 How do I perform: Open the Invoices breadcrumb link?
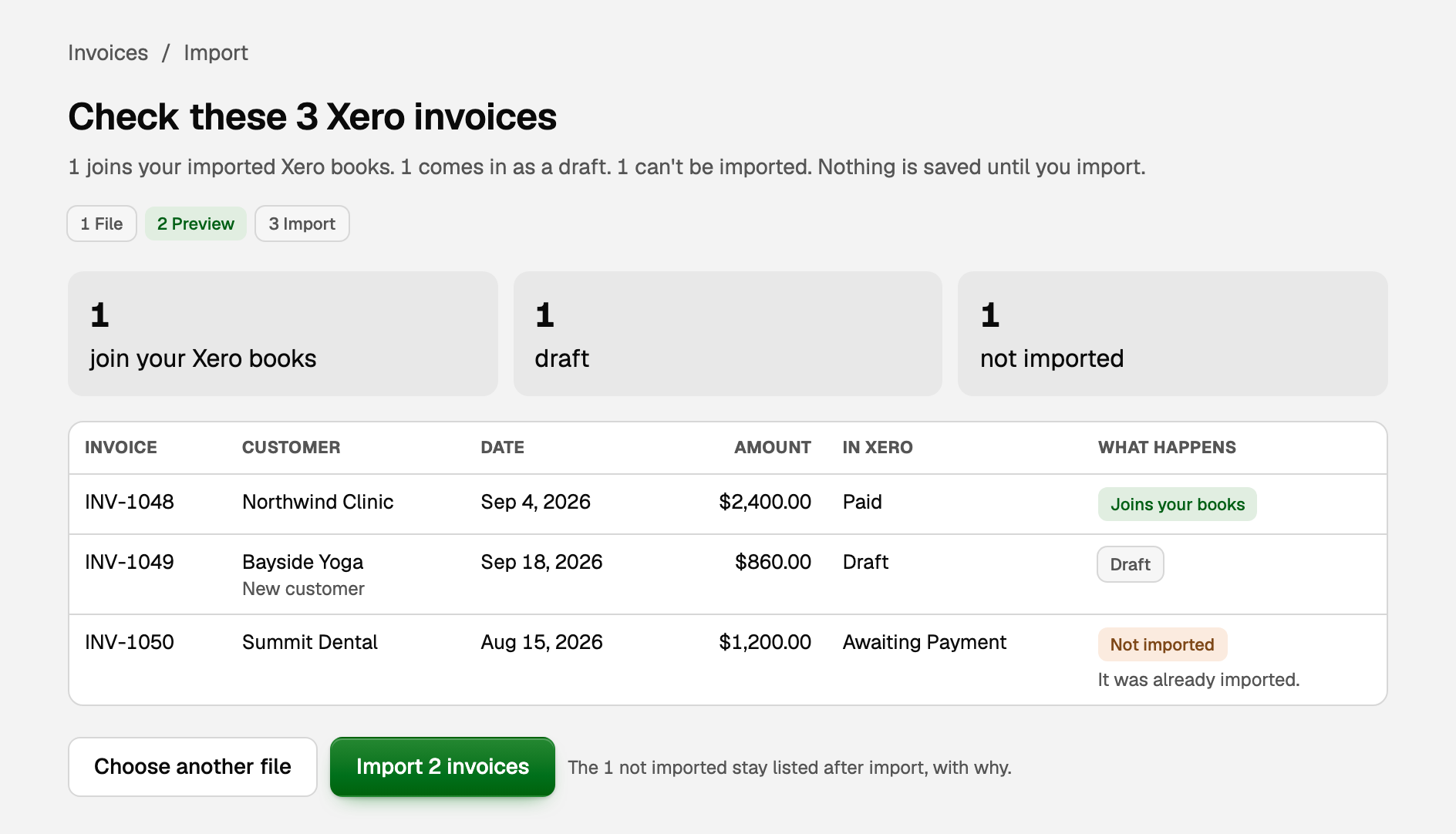pos(108,53)
